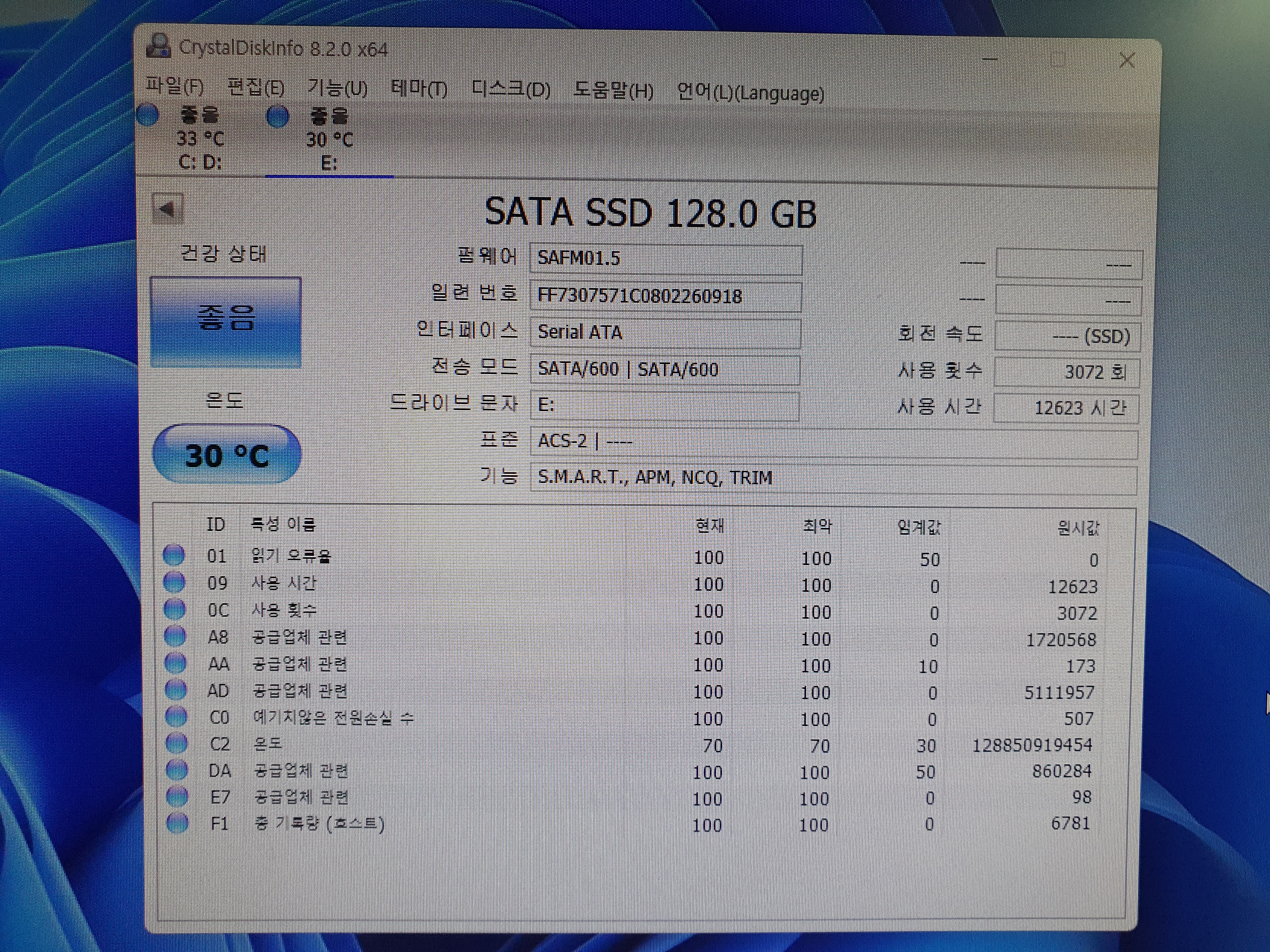Viewport: 1270px width, 952px height.
Task: Open the 언어(L)(Language) menu
Action: coord(750,92)
